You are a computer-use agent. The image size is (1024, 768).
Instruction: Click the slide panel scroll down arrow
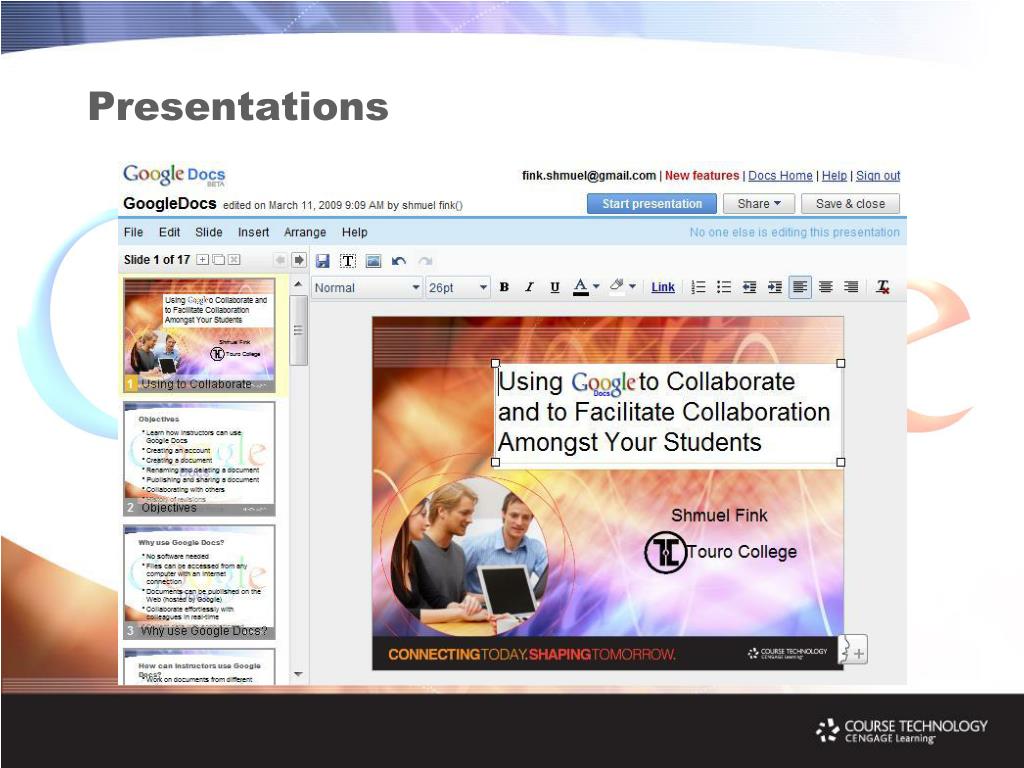[298, 674]
